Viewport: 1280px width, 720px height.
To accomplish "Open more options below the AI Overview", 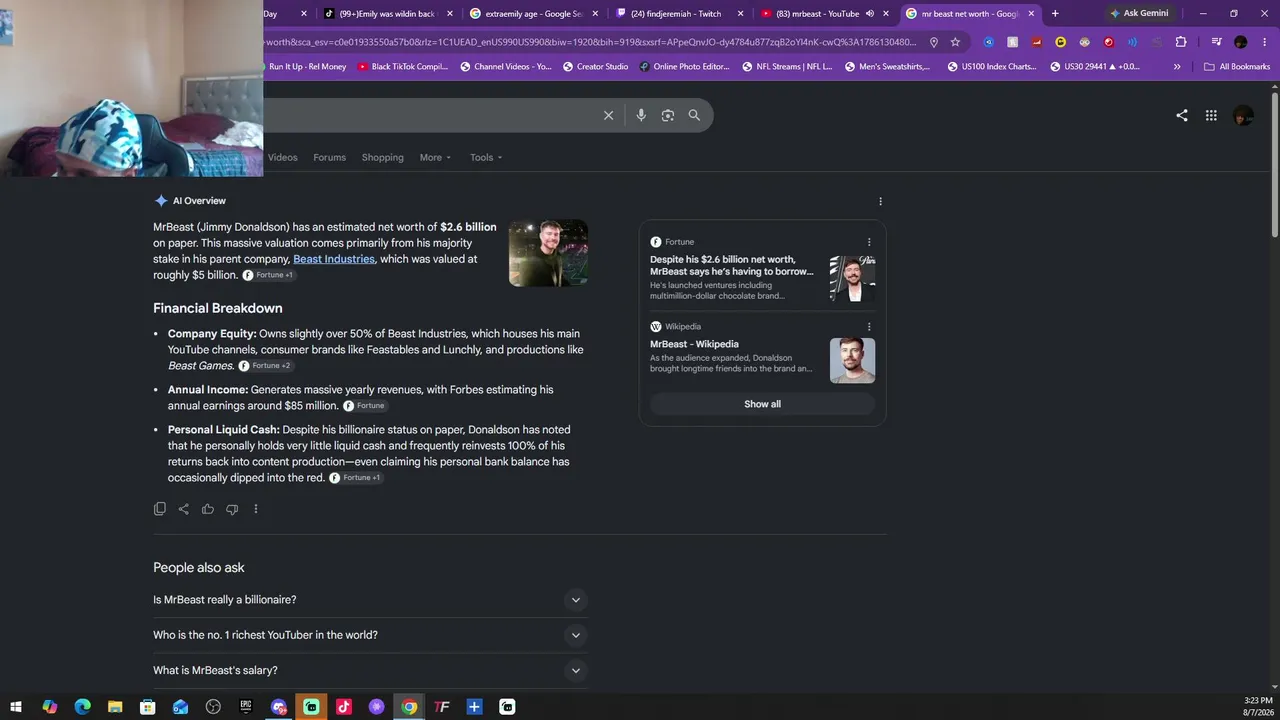I will tap(256, 509).
